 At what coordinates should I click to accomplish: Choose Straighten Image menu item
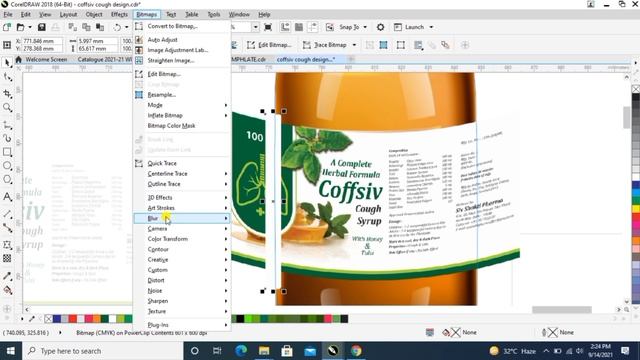182,60
